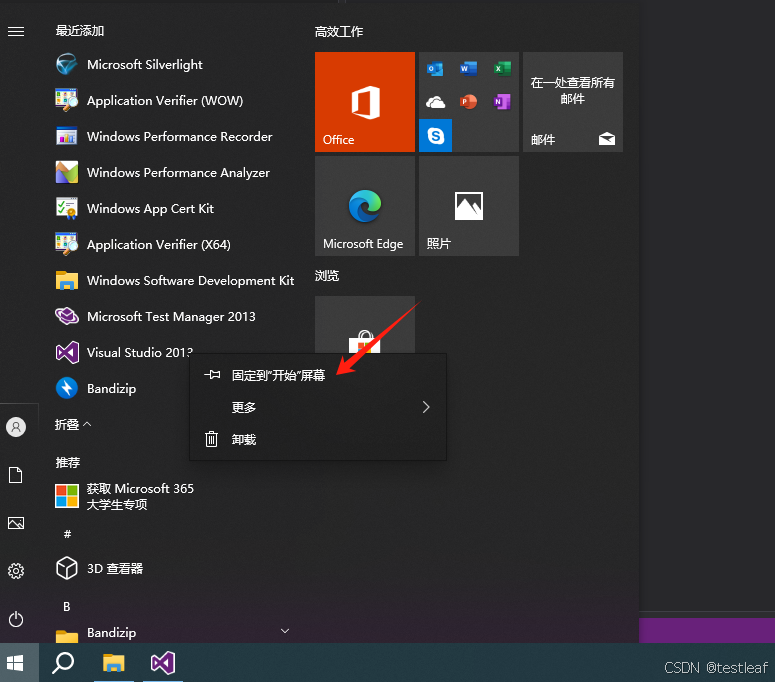Switch to Visual Studio in taskbar
The width and height of the screenshot is (775, 682).
tap(163, 663)
